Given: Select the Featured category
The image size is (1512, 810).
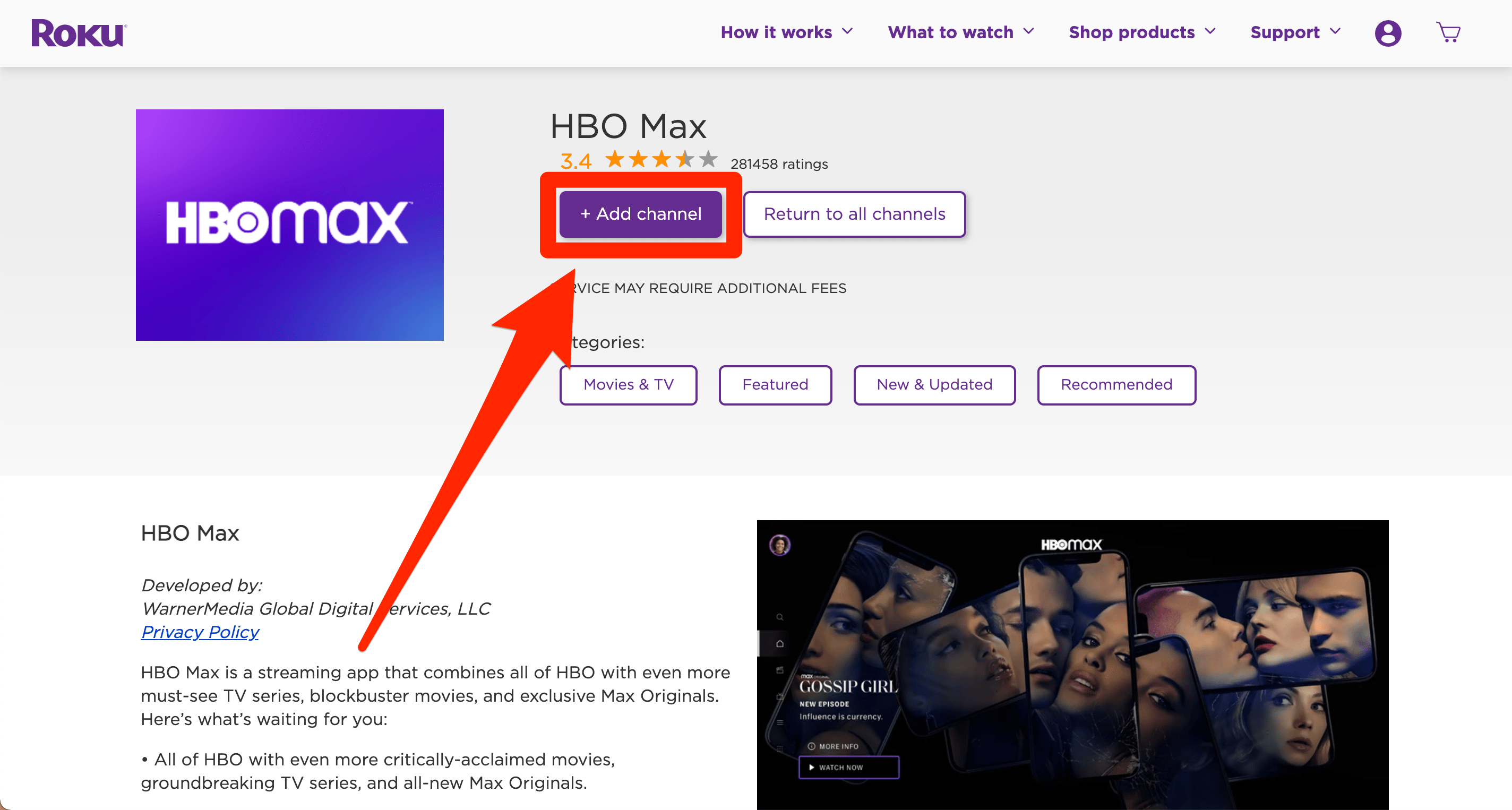Looking at the screenshot, I should coord(775,384).
